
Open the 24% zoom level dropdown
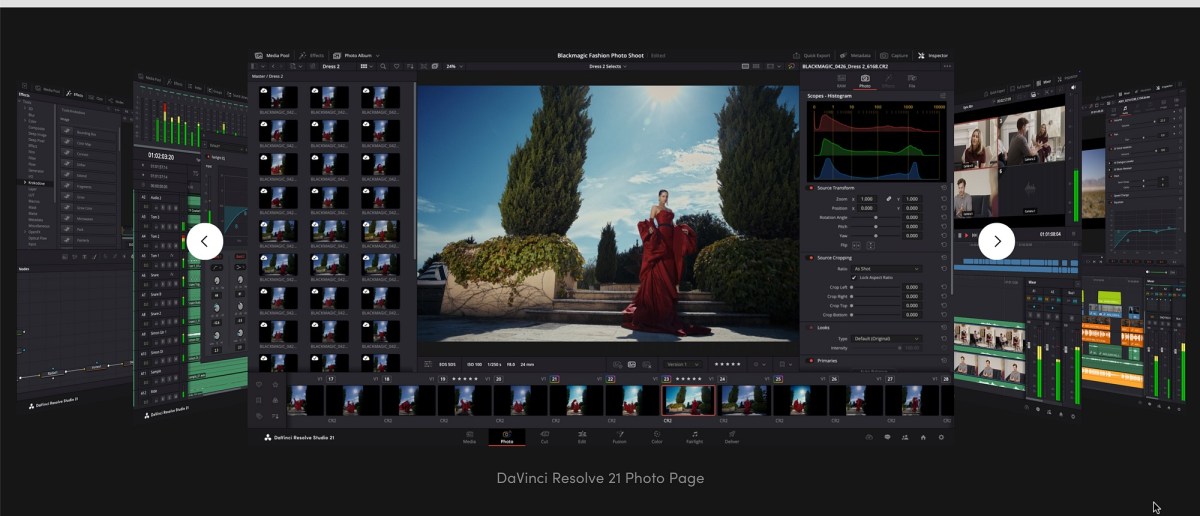click(x=455, y=66)
